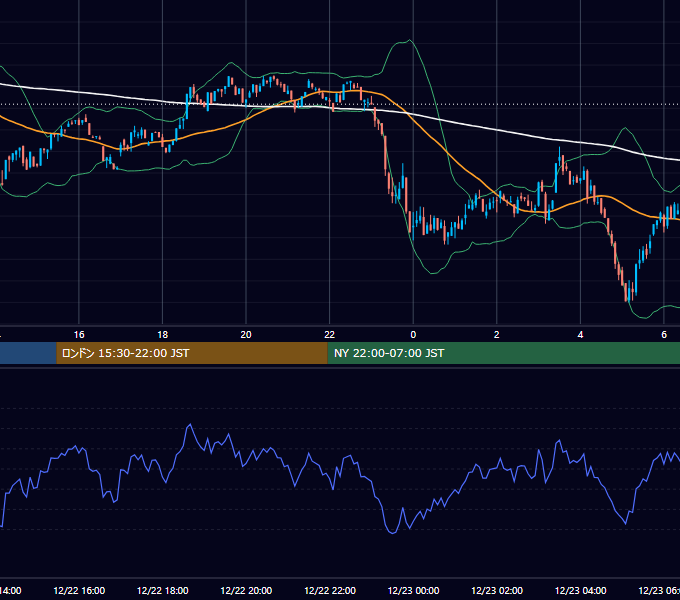Click the 6 hour label on the chart axis
Viewport: 680px width, 600px height.
664,335
